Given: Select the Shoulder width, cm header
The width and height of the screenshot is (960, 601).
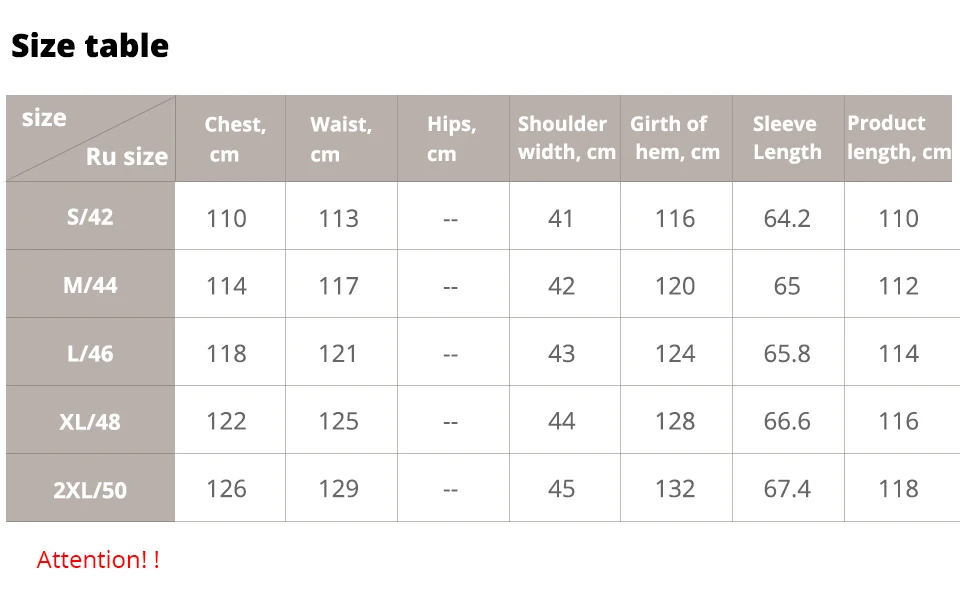Looking at the screenshot, I should tap(564, 138).
